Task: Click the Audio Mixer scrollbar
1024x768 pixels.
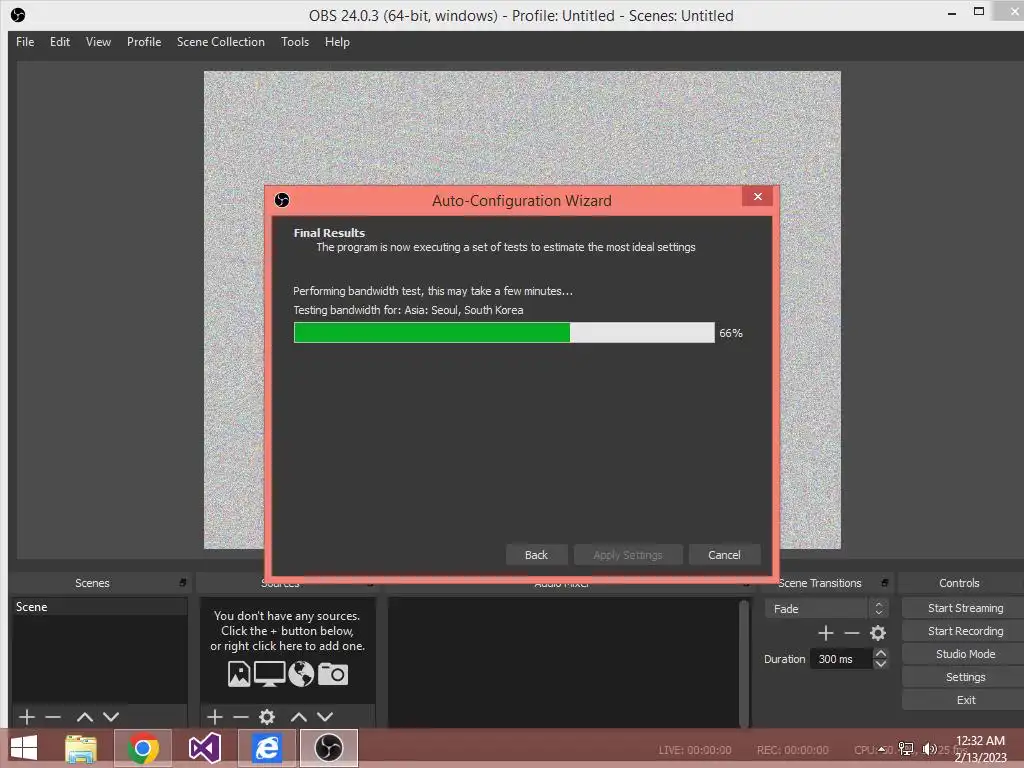Action: 743,663
